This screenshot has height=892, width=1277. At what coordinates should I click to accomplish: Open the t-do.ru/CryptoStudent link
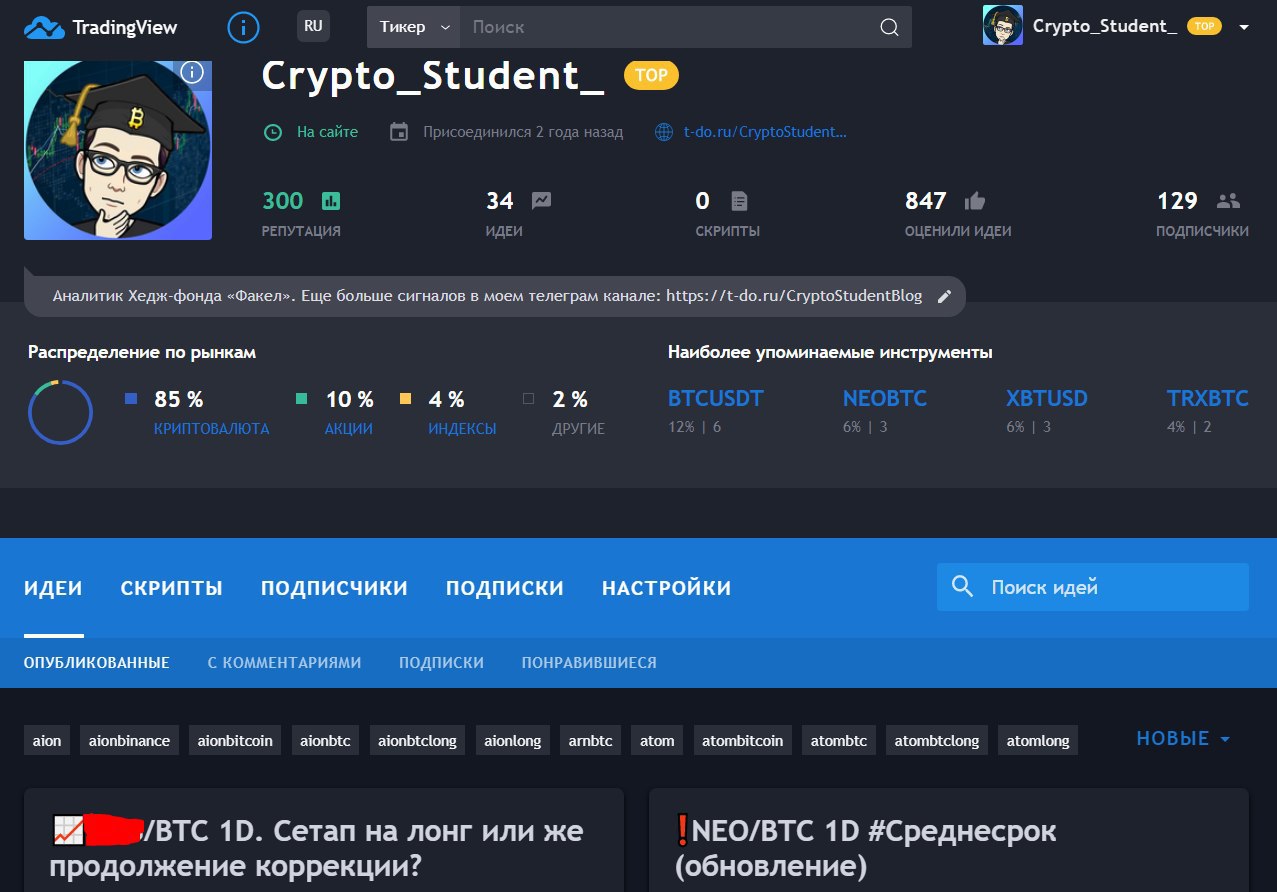click(x=765, y=132)
